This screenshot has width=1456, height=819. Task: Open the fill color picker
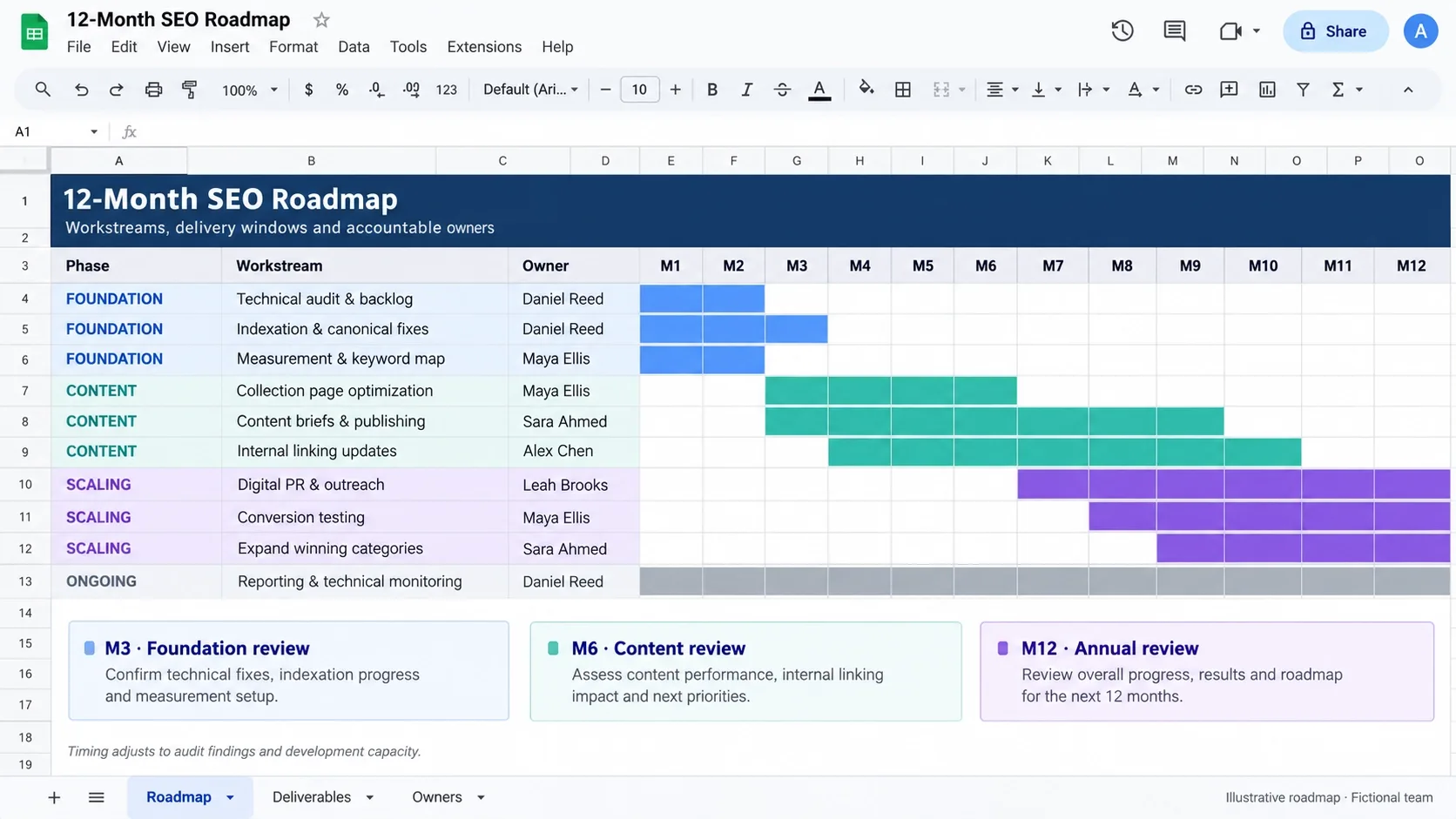click(x=866, y=89)
